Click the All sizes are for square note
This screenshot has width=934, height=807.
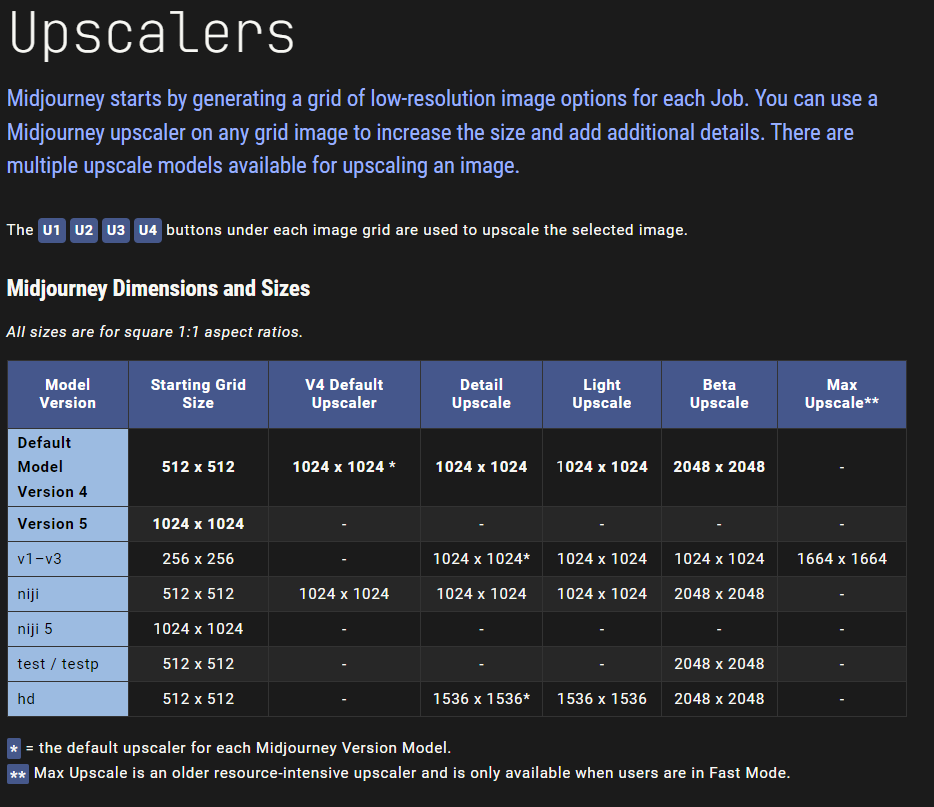pos(155,332)
